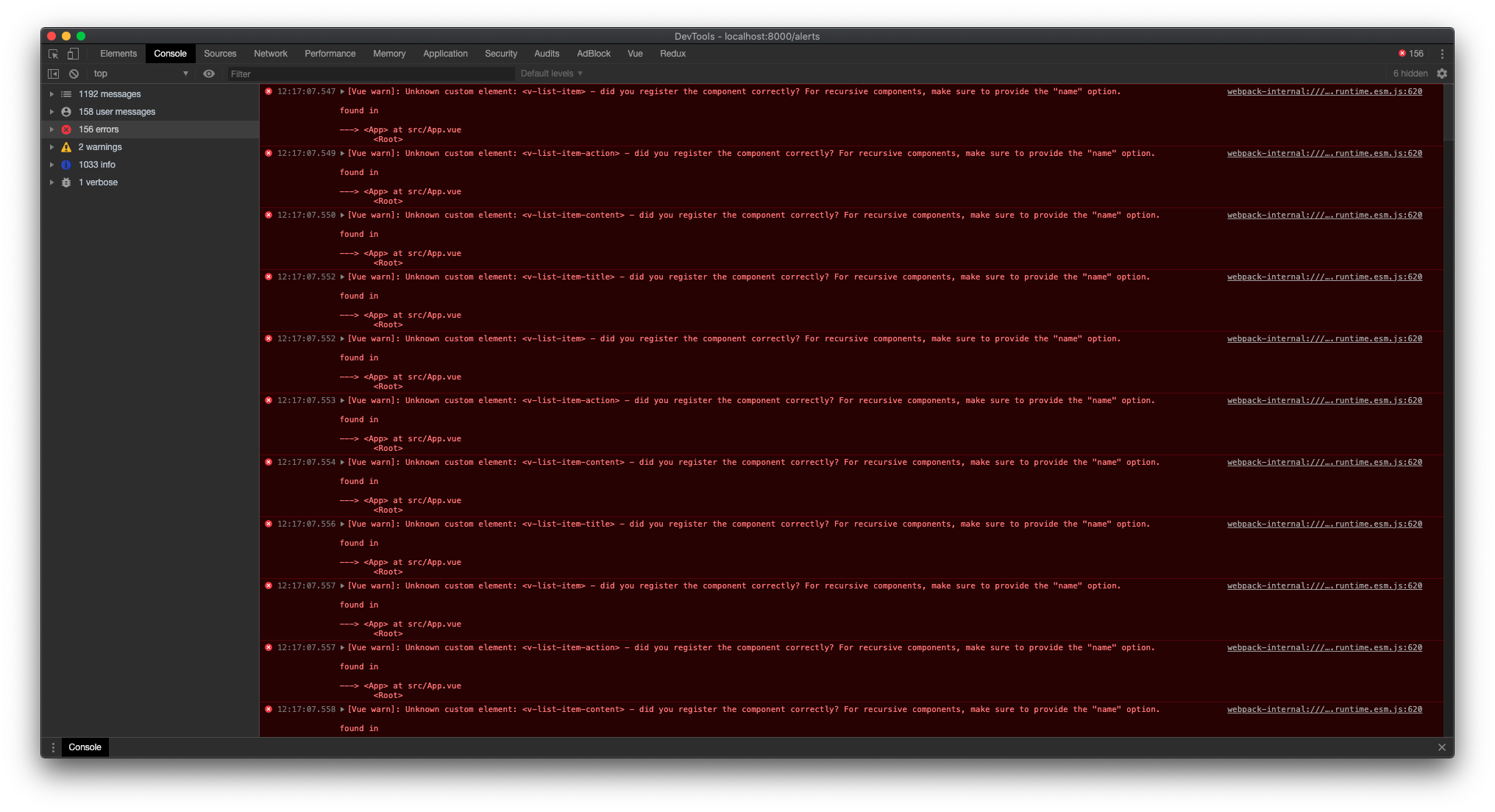Screen dimensions: 1495x812
Task: Click the eye icon to create live expression
Action: (210, 74)
